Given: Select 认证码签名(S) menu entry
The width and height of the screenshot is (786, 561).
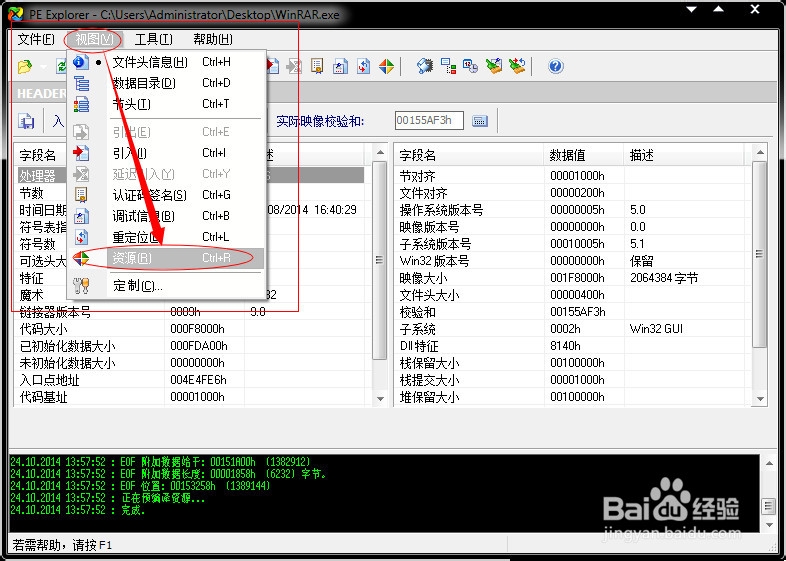Looking at the screenshot, I should tap(165, 195).
